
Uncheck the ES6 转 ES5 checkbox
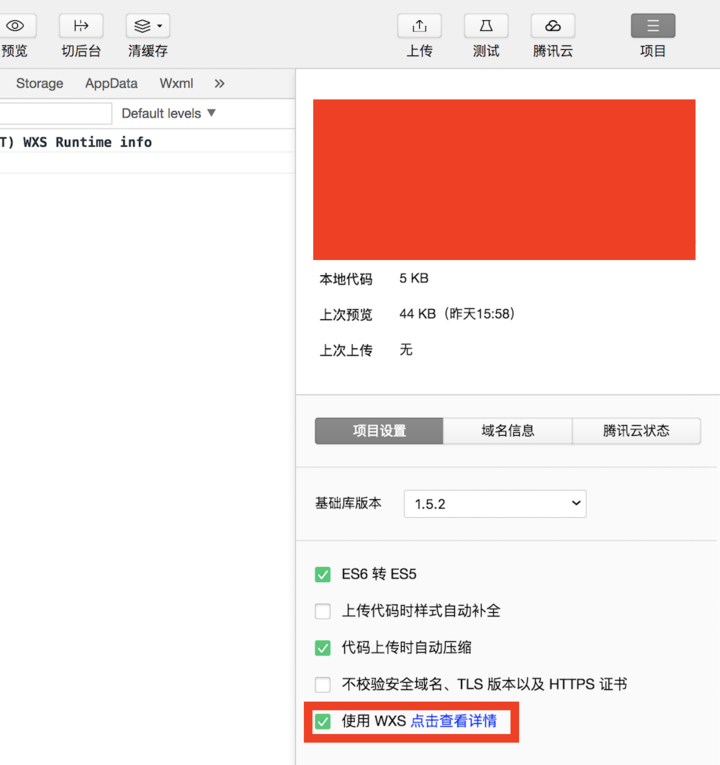tap(322, 574)
